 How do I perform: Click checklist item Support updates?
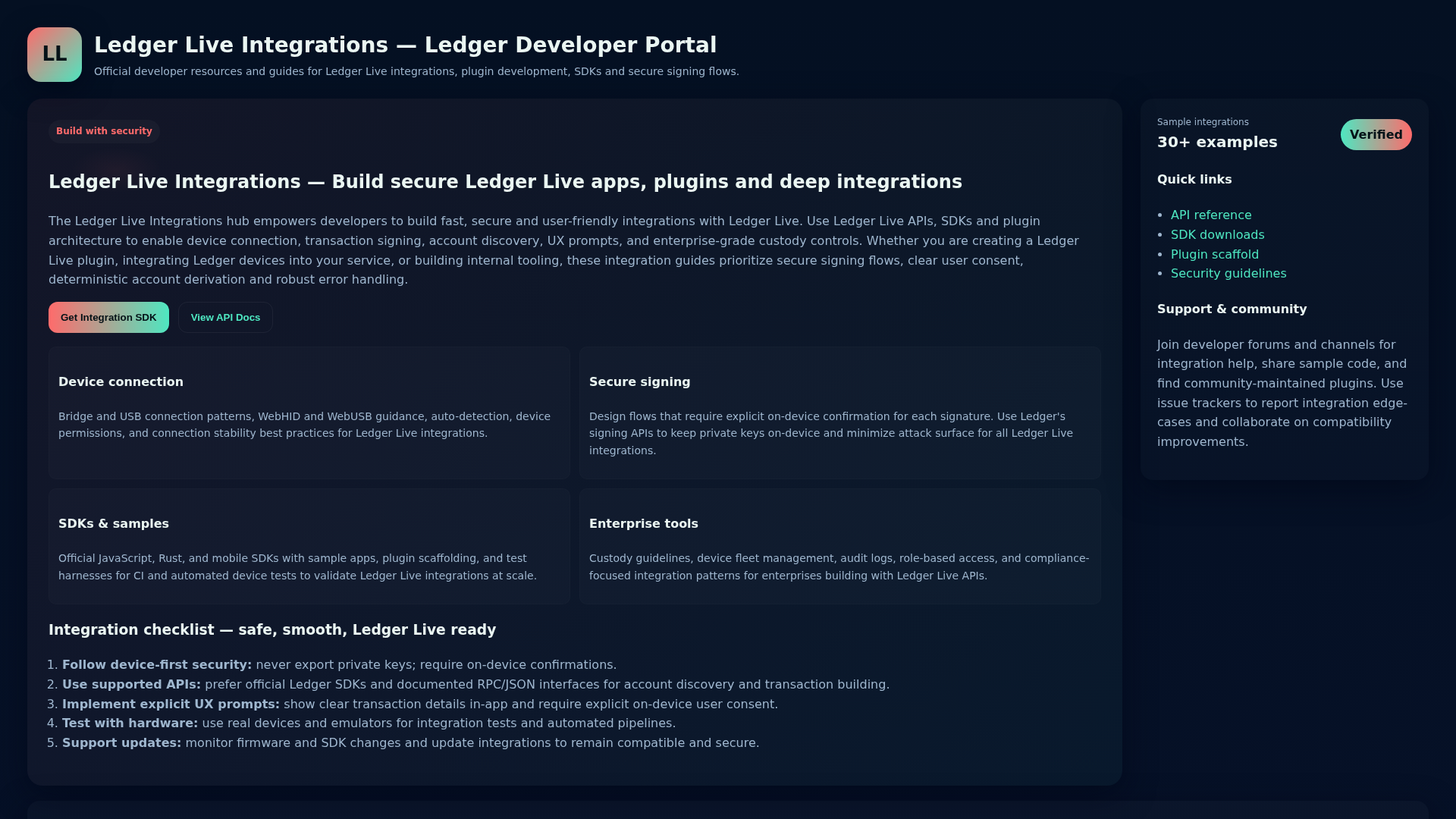(x=410, y=743)
